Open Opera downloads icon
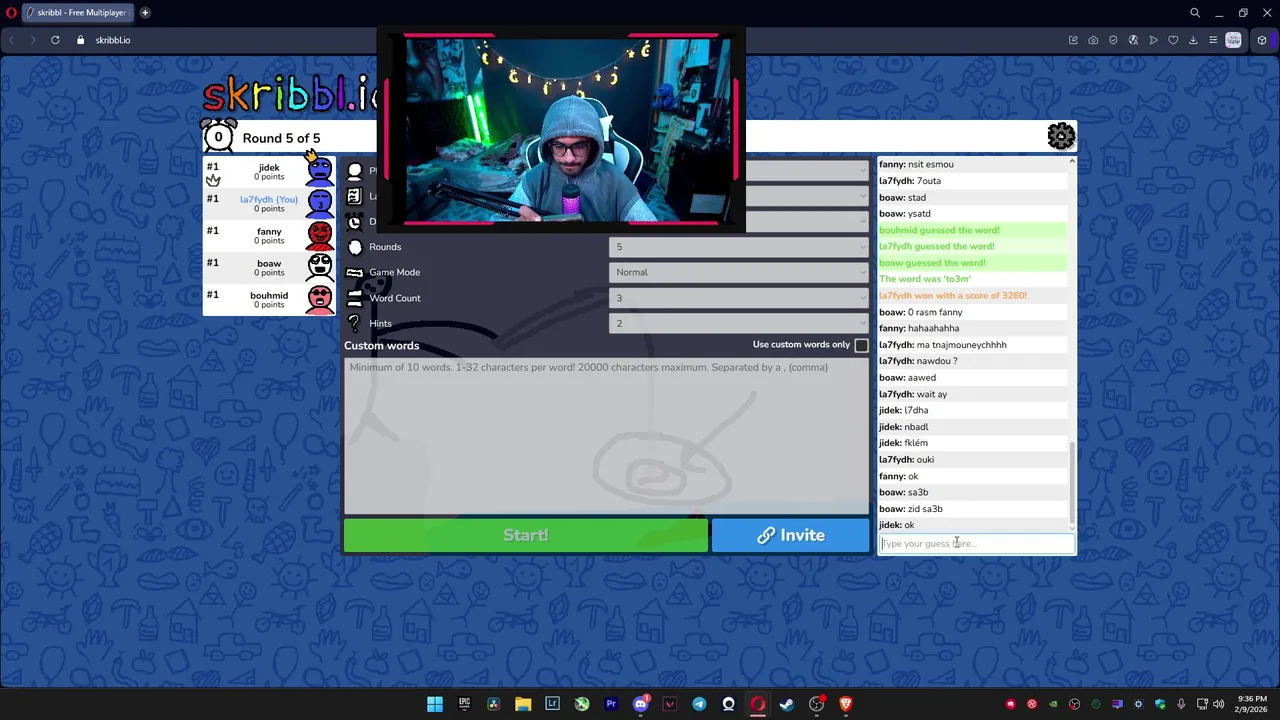The height and width of the screenshot is (720, 1280). (1193, 40)
